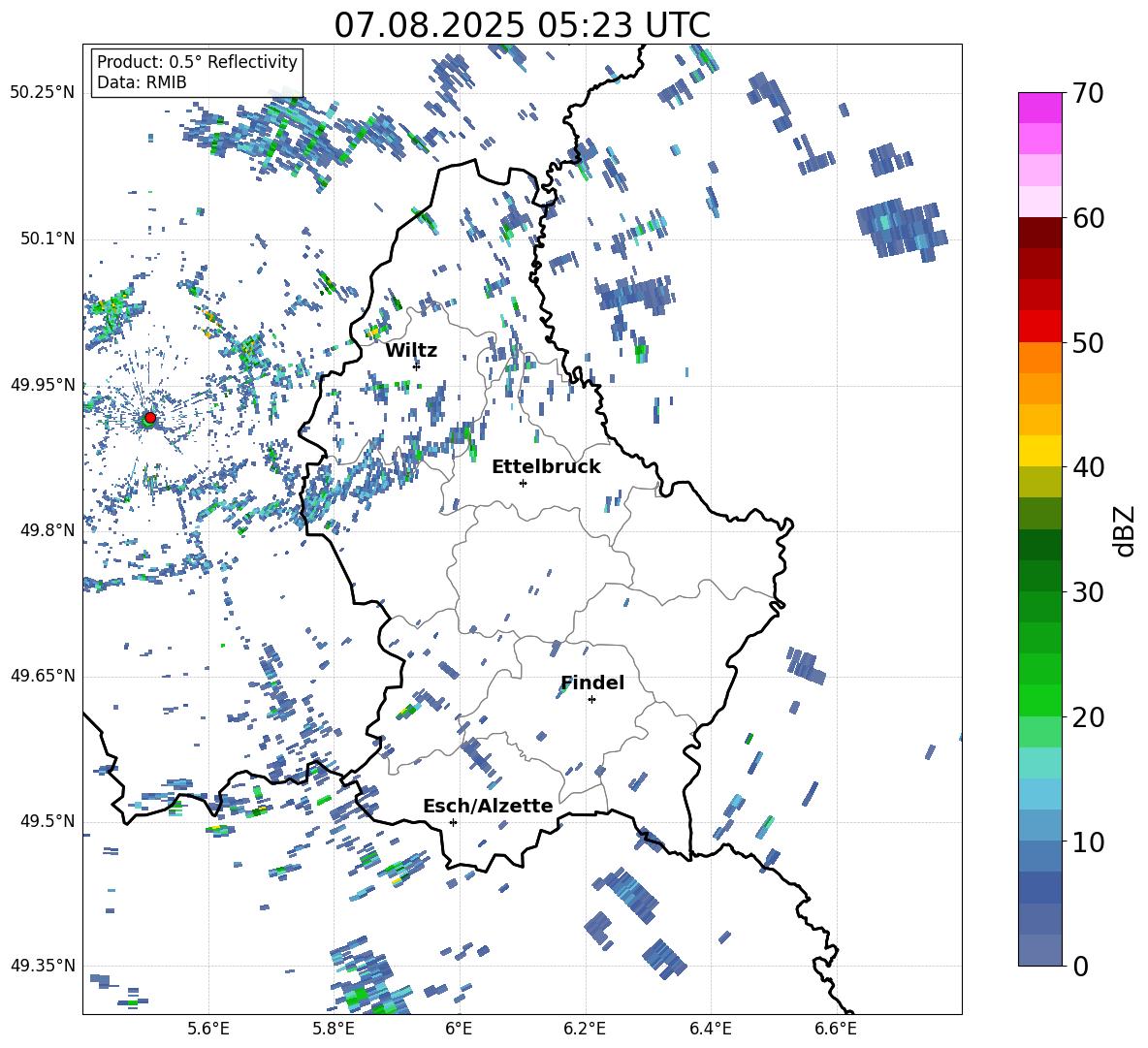Screen dimensions: 1148x1048
Task: Click the 49.8°N latitude label
Action: [x=48, y=530]
